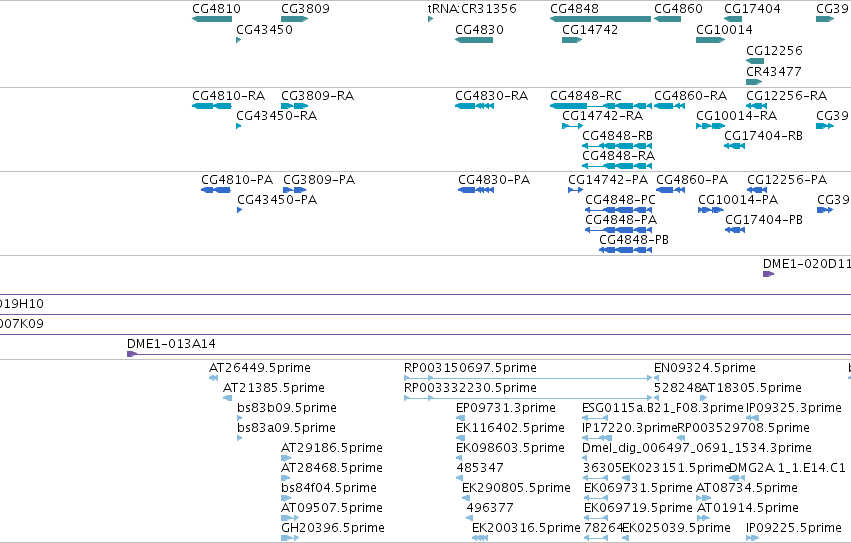Select the EK116402.5prime EST
851x543 pixels.
(x=459, y=438)
